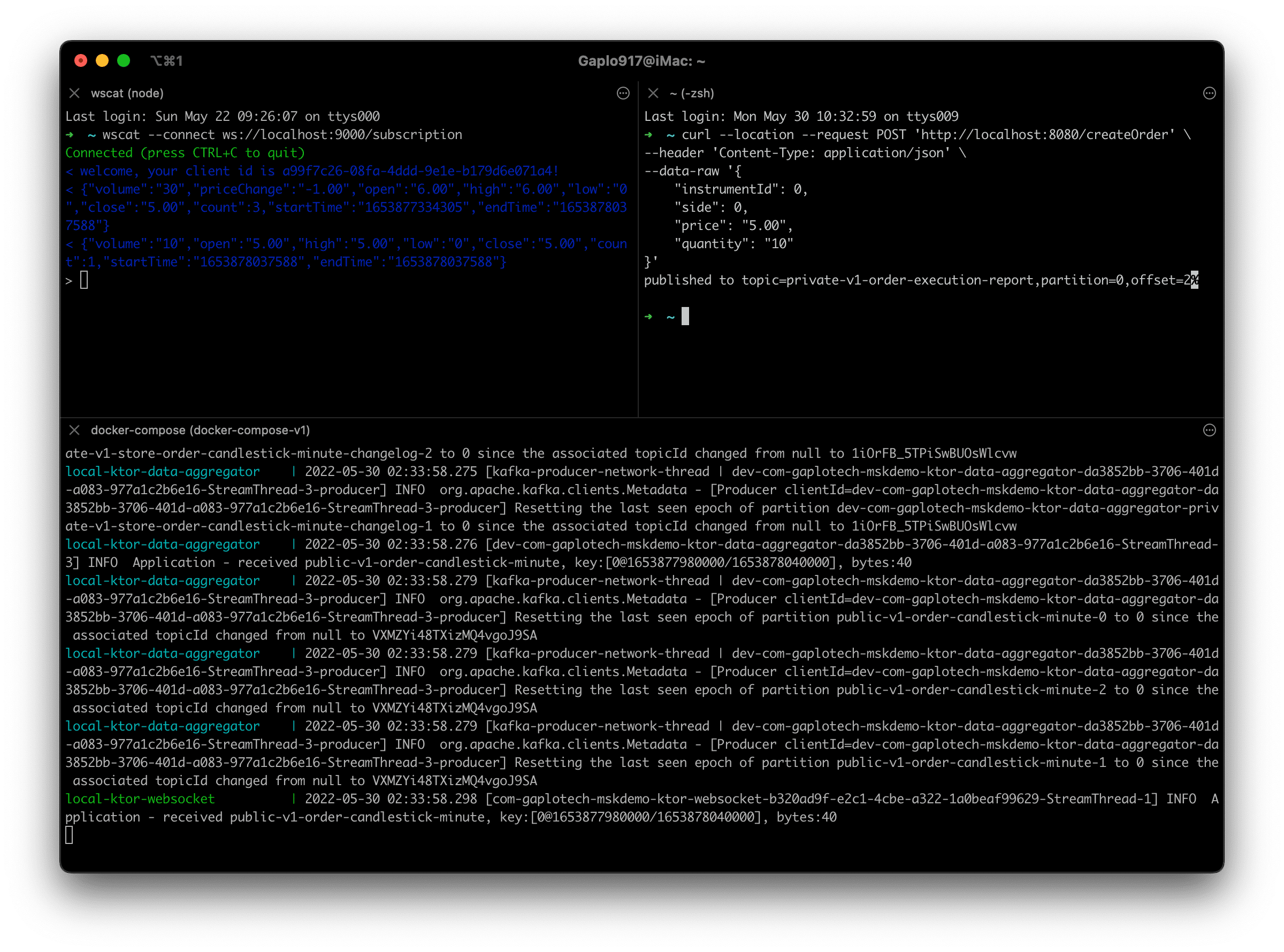Close the wscat (node) pane
The height and width of the screenshot is (952, 1284).
(x=74, y=94)
